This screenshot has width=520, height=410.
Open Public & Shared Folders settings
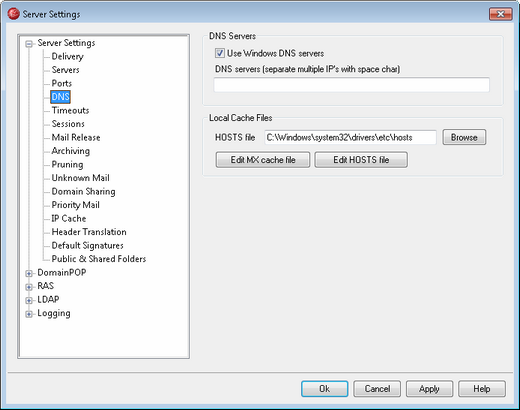(99, 259)
